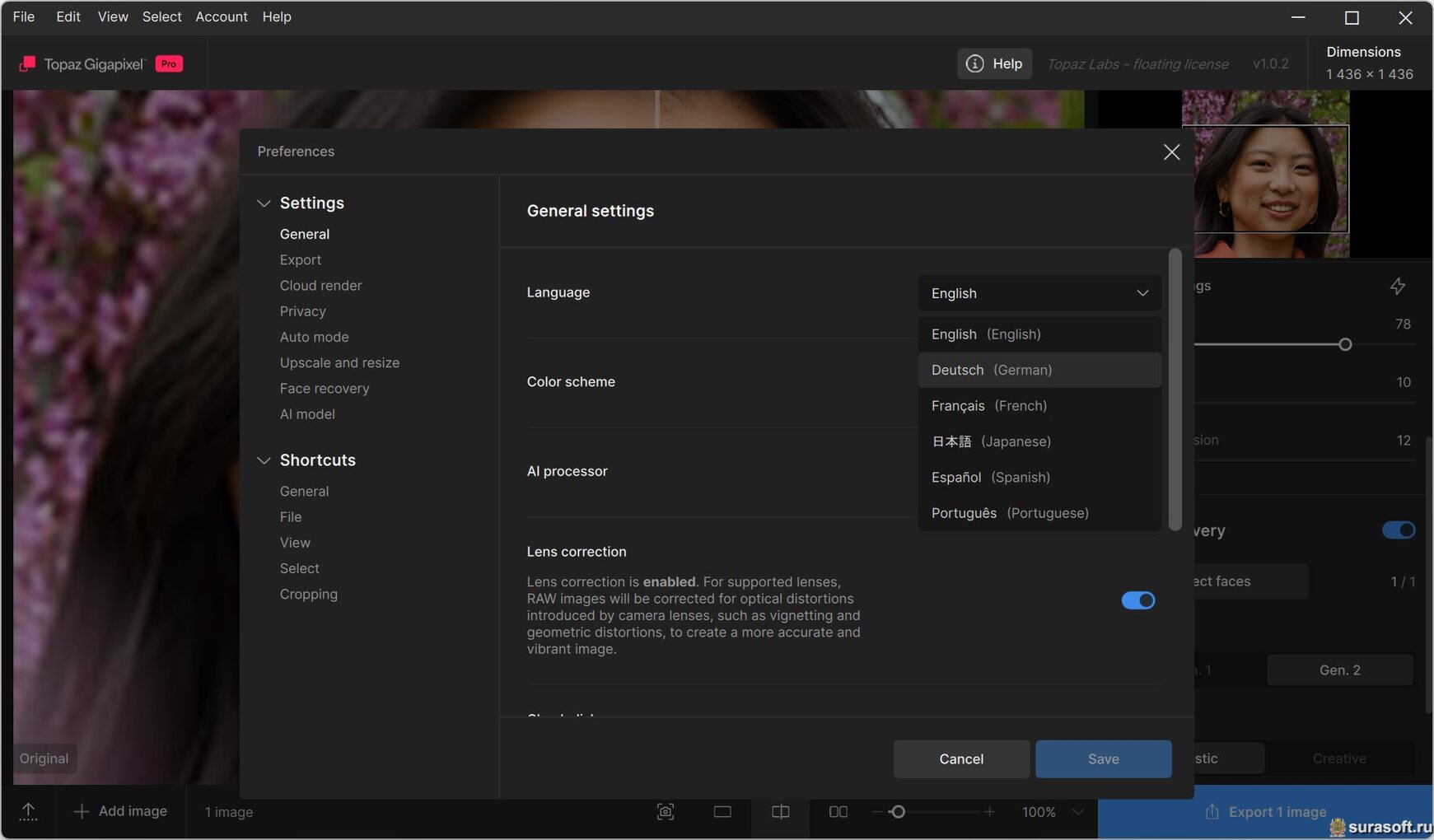Click the Cancel button
The width and height of the screenshot is (1434, 840).
[x=960, y=758]
